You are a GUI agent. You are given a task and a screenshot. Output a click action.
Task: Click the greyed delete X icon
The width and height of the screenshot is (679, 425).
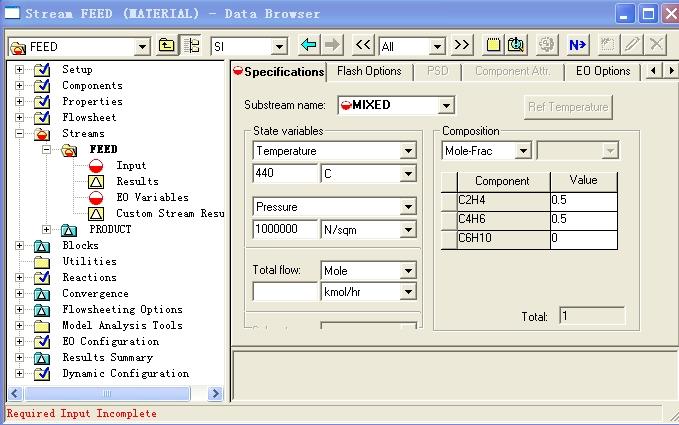click(x=656, y=45)
